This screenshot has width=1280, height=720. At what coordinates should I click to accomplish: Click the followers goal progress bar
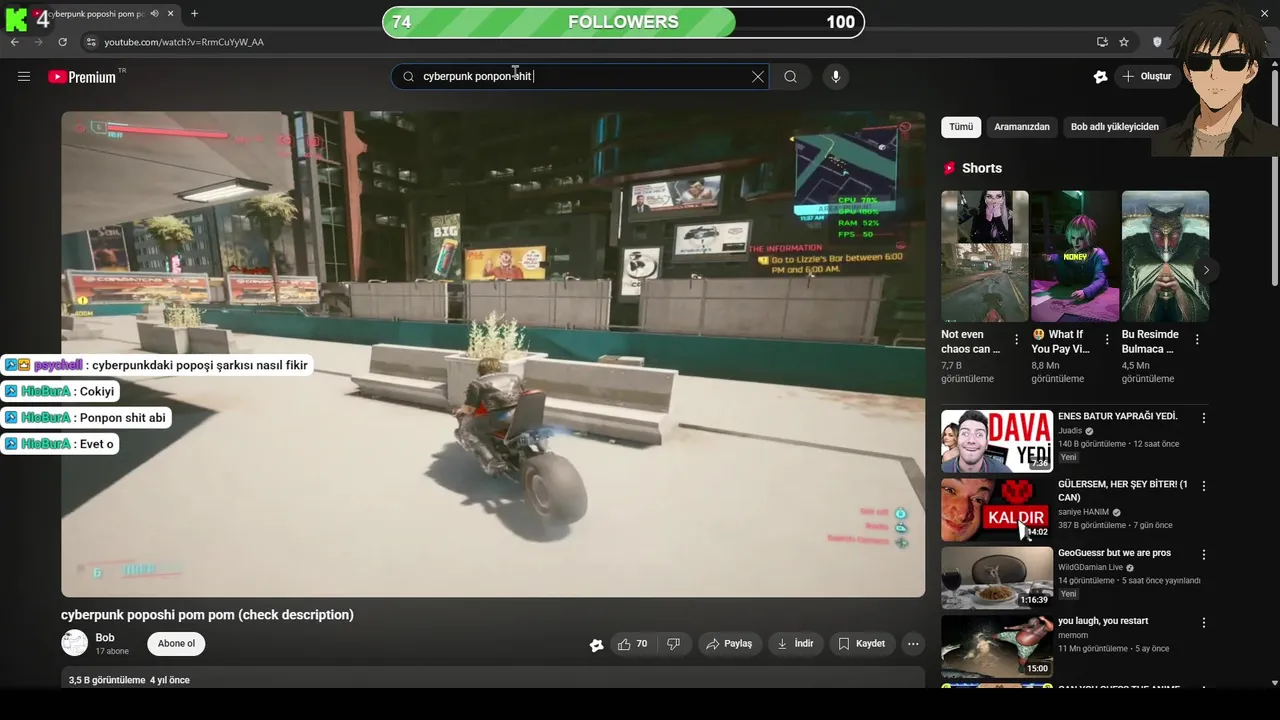[x=623, y=22]
